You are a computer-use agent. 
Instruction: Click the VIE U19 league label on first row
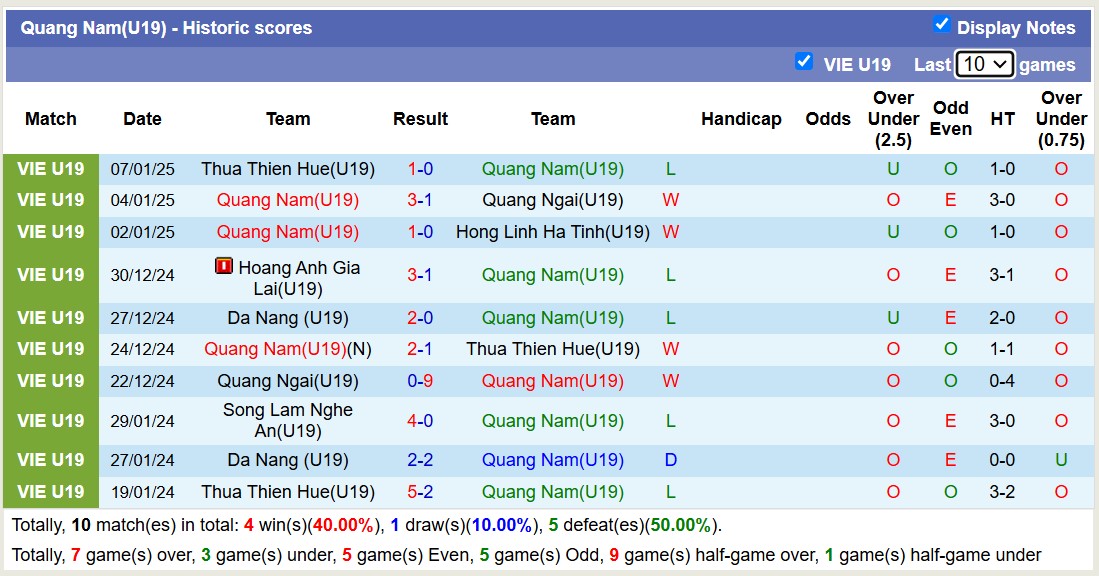(50, 168)
